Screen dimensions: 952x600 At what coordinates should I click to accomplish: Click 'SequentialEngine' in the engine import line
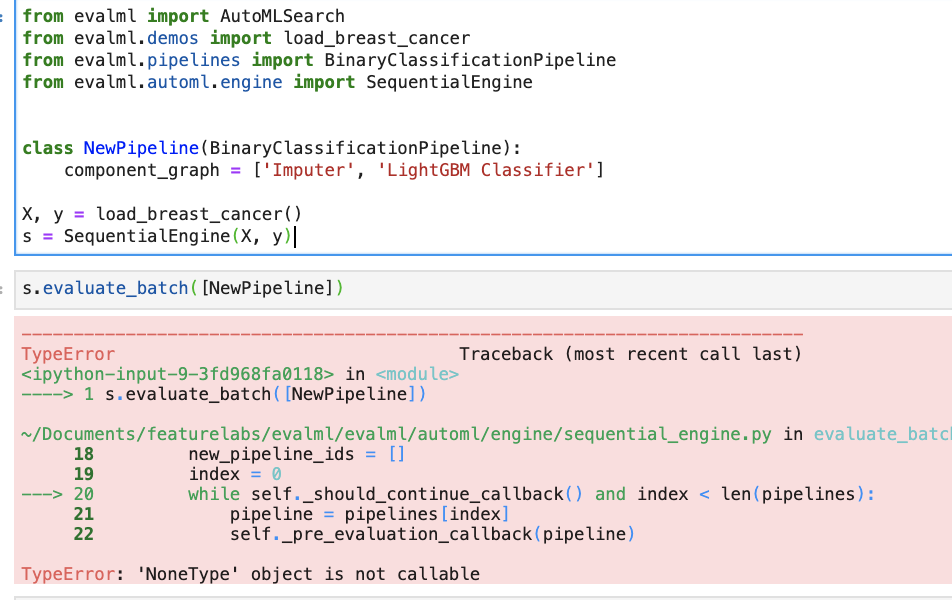pos(449,82)
